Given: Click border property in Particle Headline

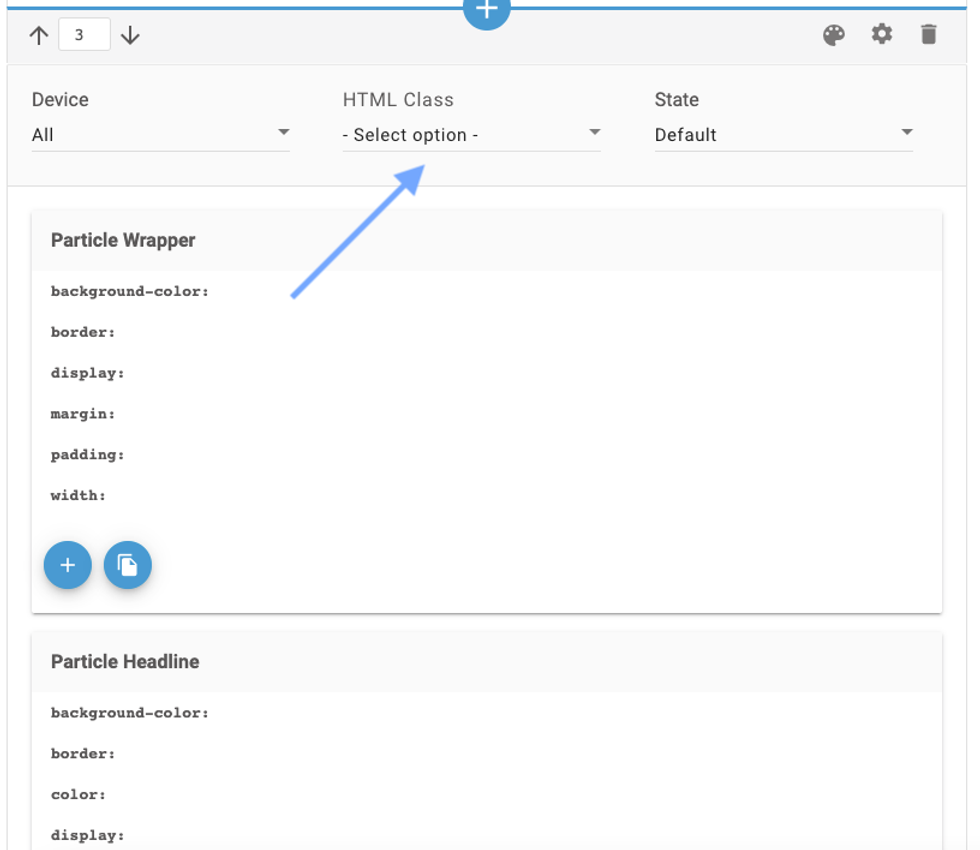Looking at the screenshot, I should coord(83,754).
